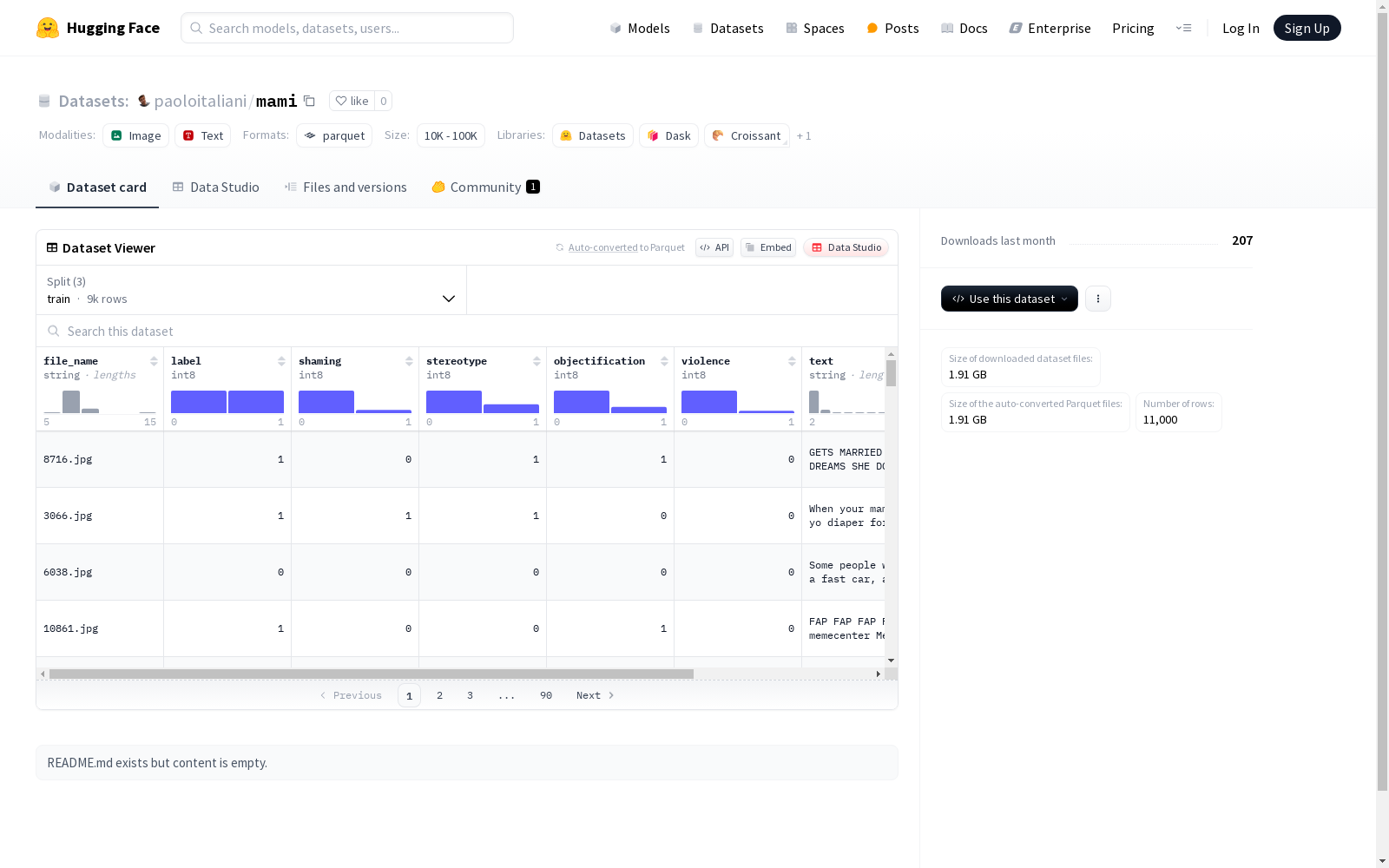Screen dimensions: 1389x868
Task: Expand the +1 more libraries list
Action: tap(803, 136)
